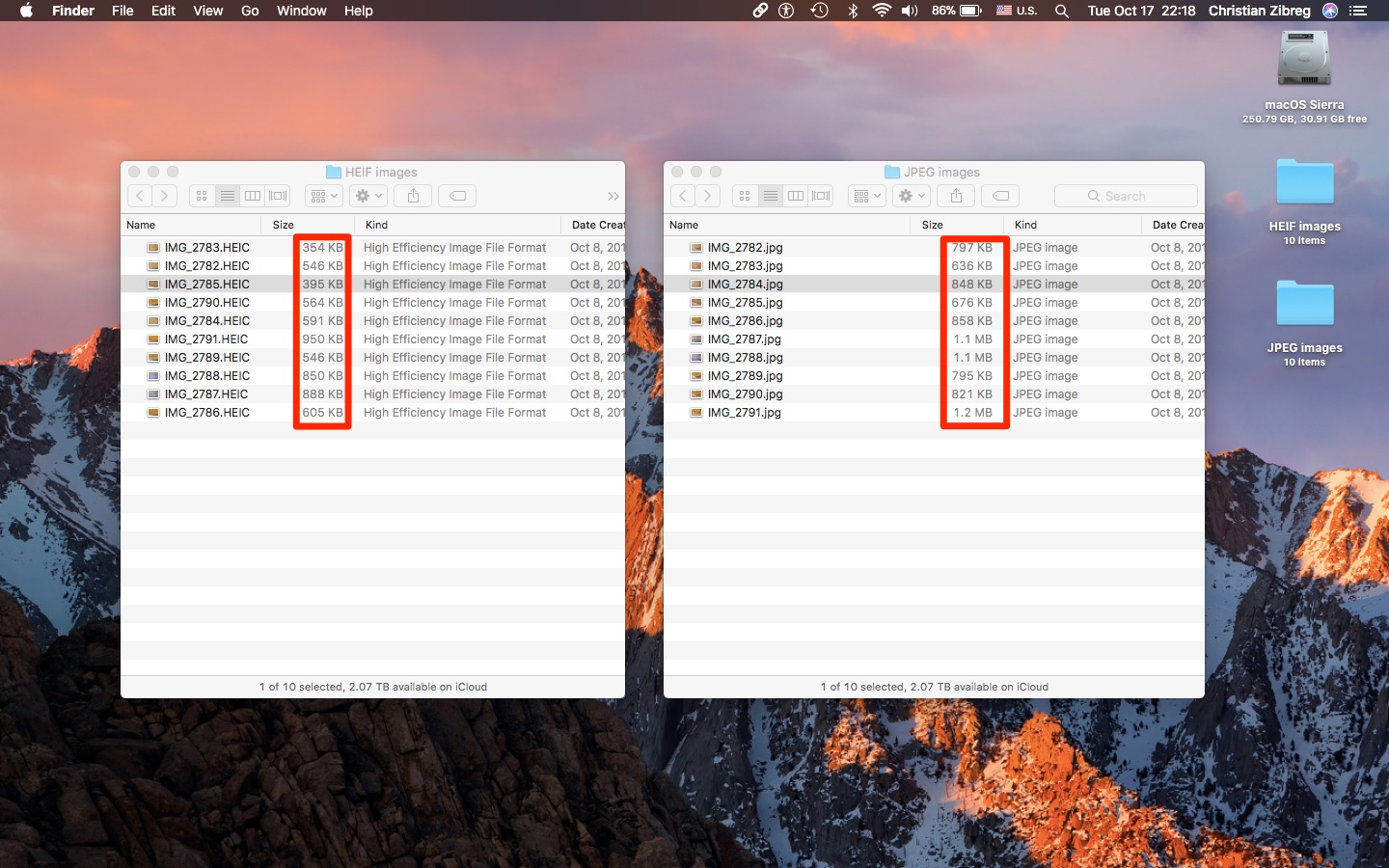Open the arrange dropdown in HEIF images window
Viewport: 1389px width, 868px height.
tap(323, 196)
